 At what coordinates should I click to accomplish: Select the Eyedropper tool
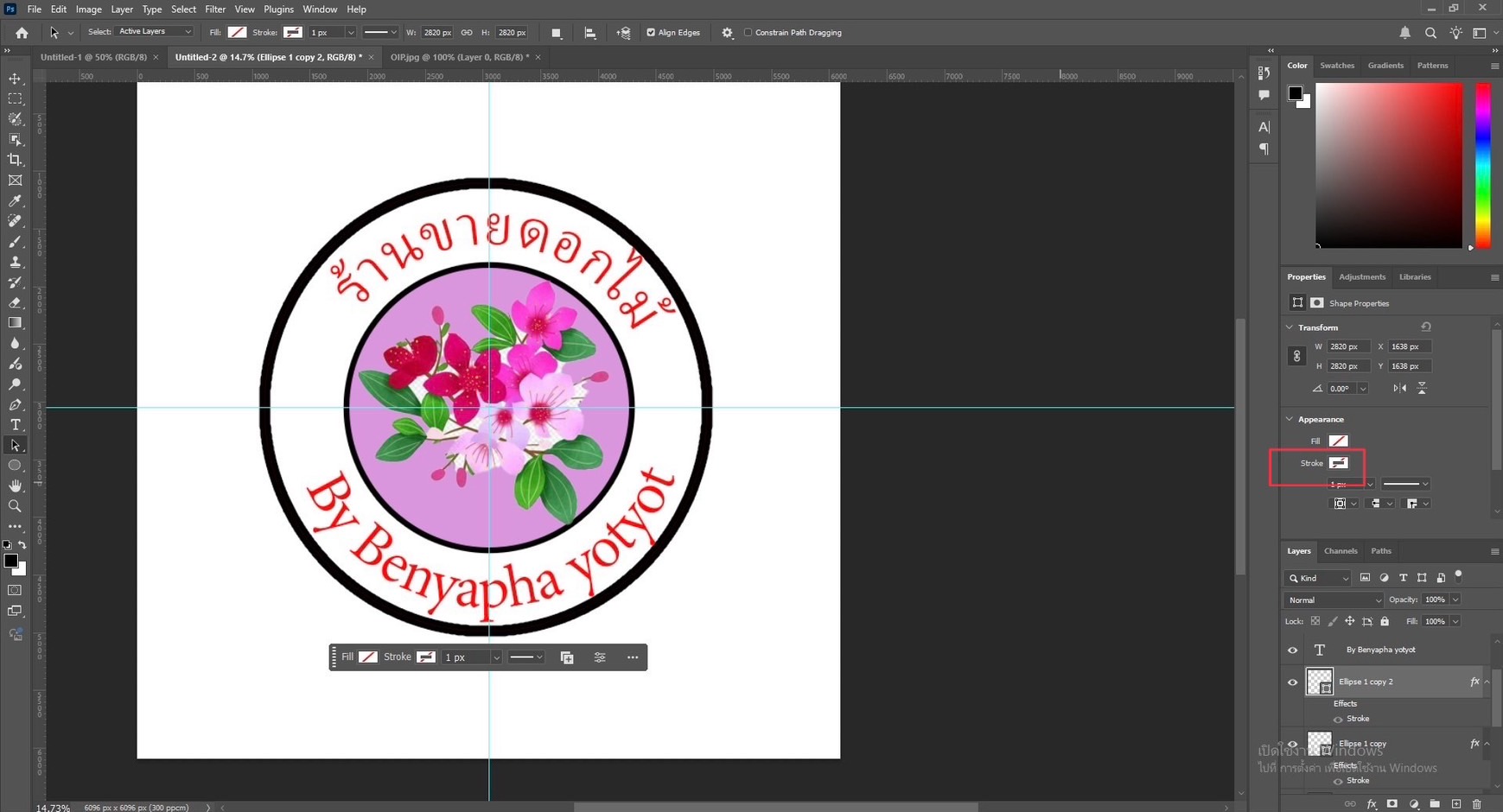pos(15,201)
